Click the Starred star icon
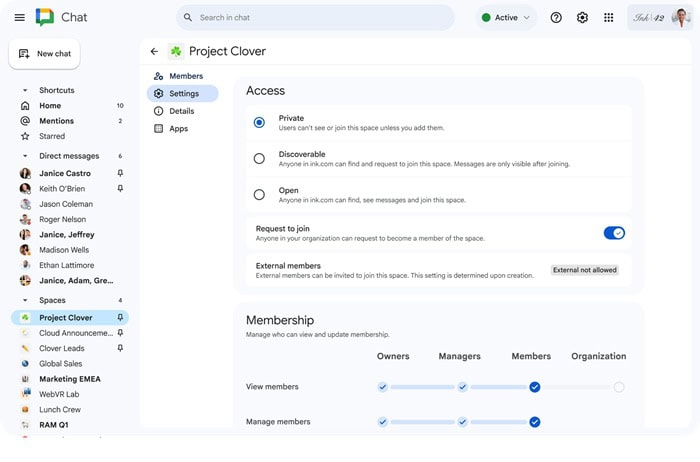The width and height of the screenshot is (700, 462). pos(25,136)
